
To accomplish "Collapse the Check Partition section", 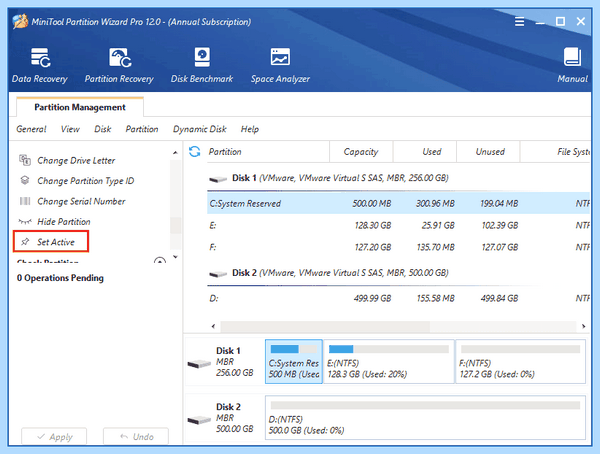I will (x=160, y=261).
